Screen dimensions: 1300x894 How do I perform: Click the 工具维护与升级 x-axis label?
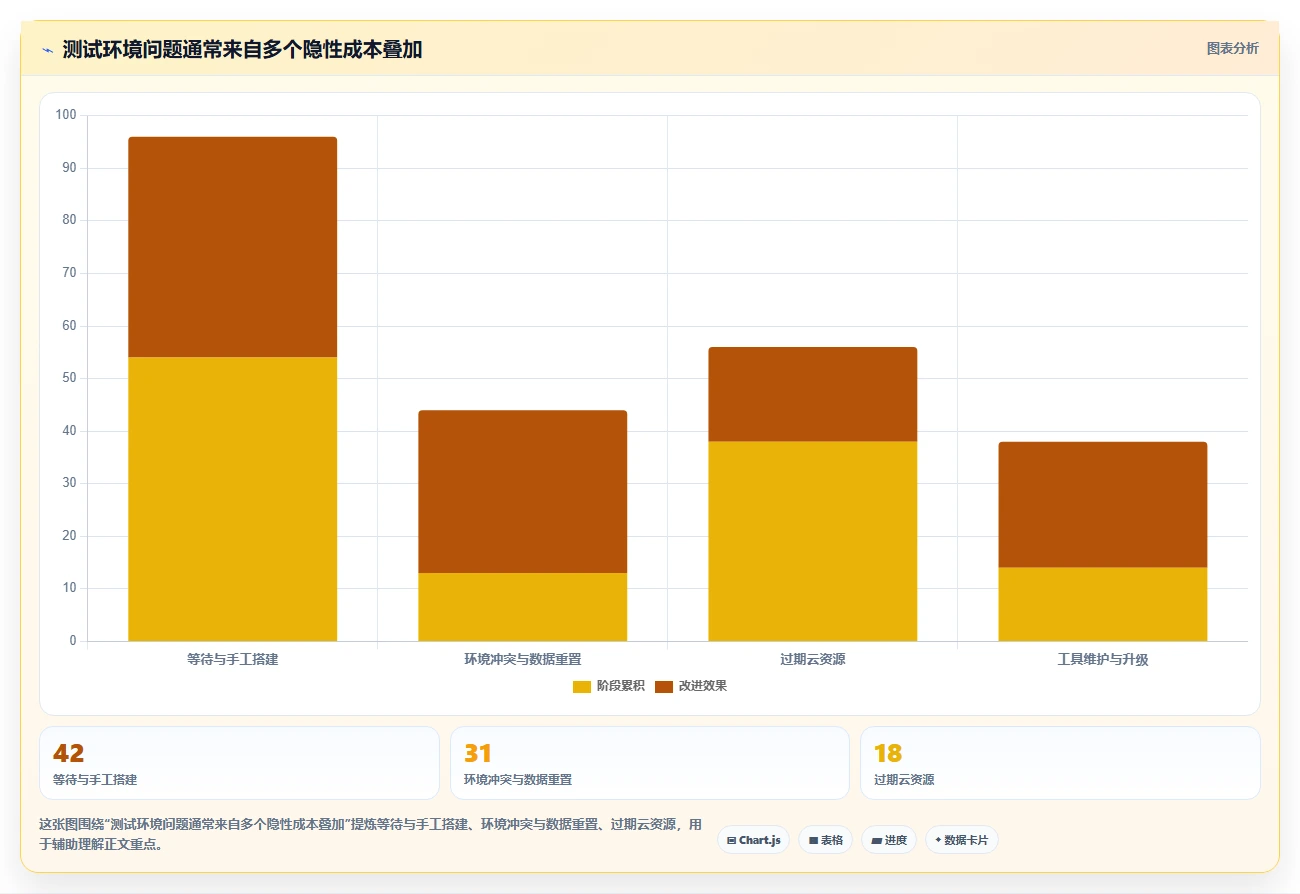[x=1103, y=660]
